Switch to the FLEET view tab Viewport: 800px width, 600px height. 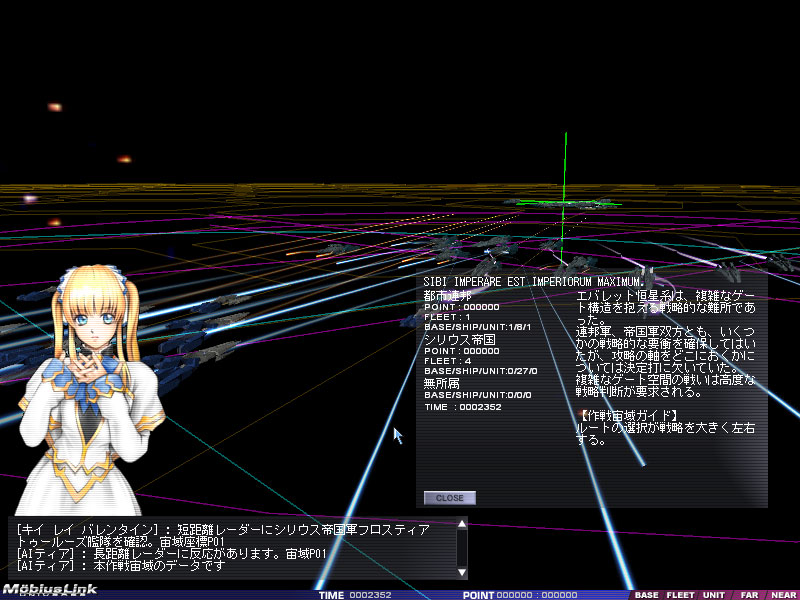(680, 595)
